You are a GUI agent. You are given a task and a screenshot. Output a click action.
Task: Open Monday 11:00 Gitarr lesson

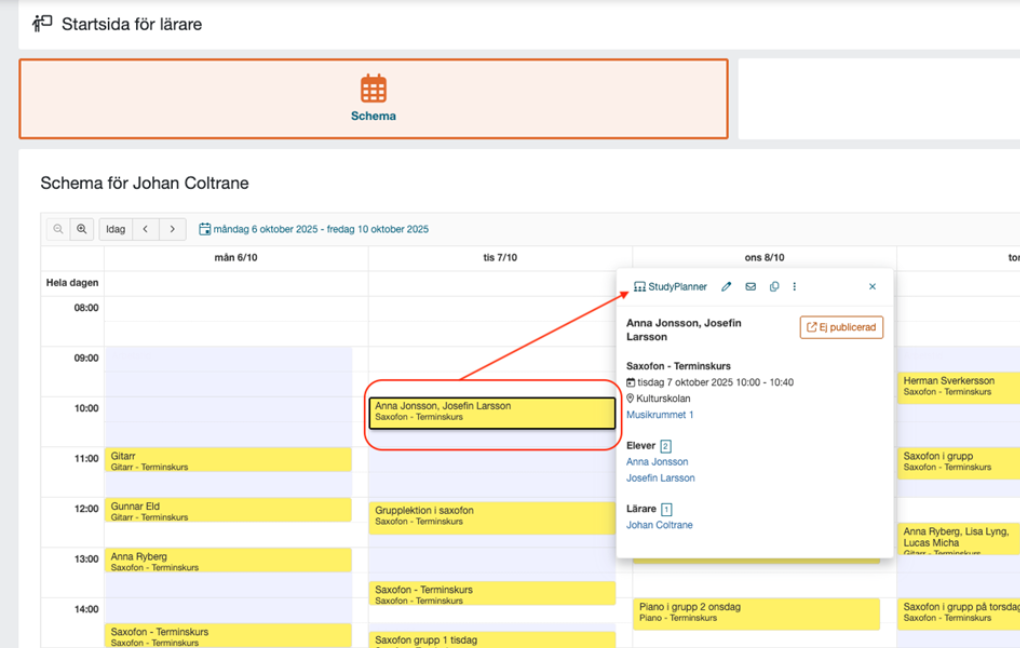pos(228,459)
